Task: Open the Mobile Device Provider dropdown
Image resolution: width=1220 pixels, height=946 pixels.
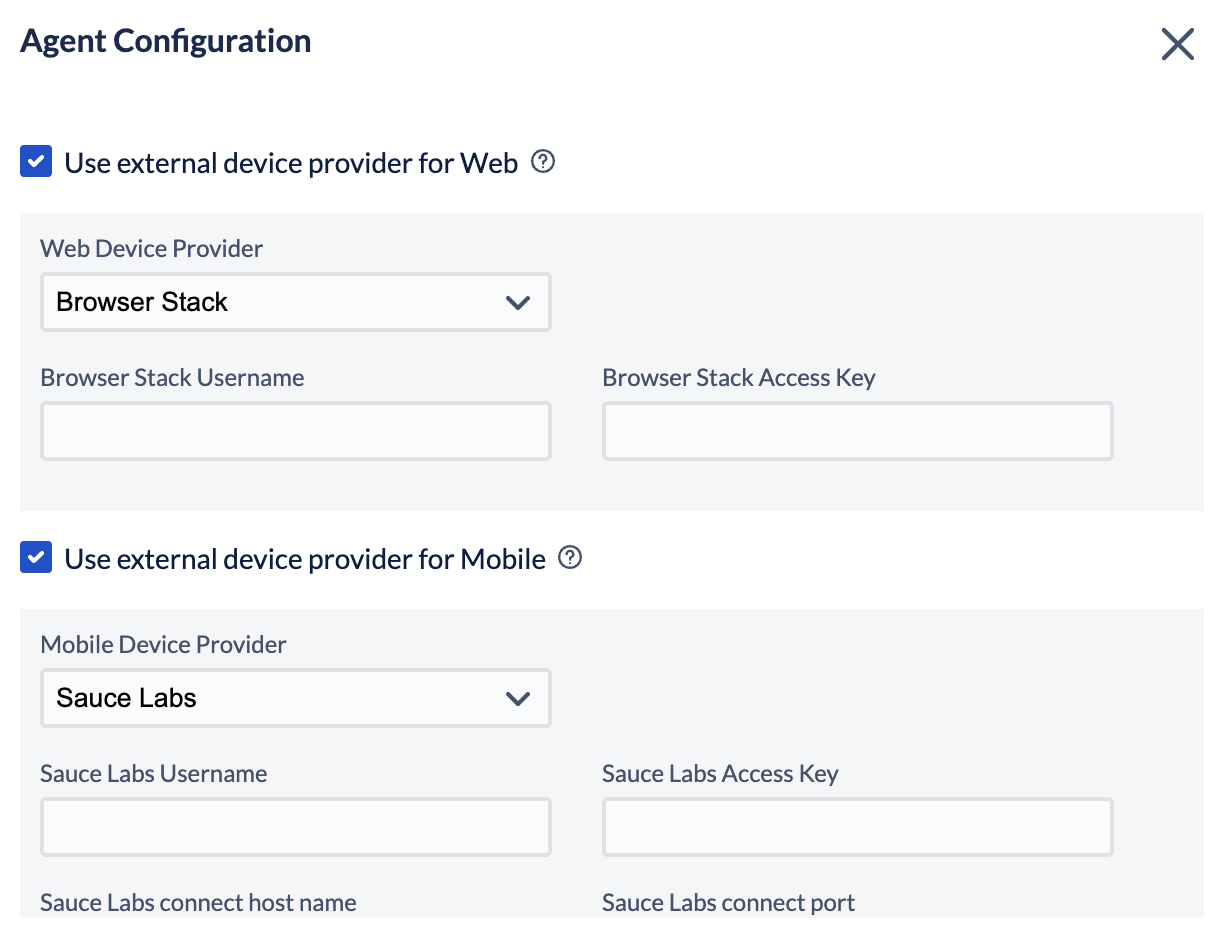Action: [x=295, y=698]
